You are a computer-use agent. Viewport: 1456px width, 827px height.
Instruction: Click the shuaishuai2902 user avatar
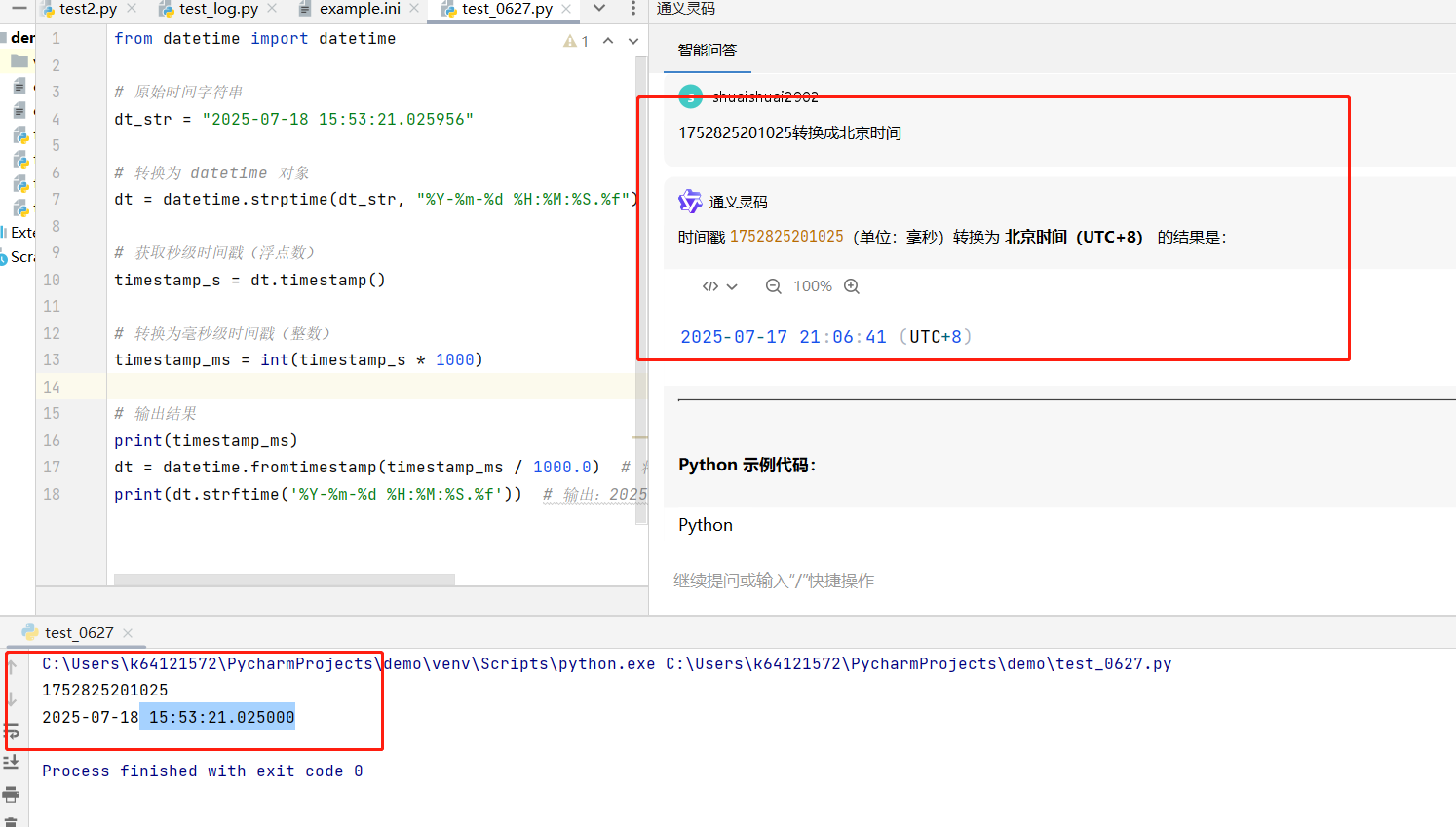tap(691, 96)
